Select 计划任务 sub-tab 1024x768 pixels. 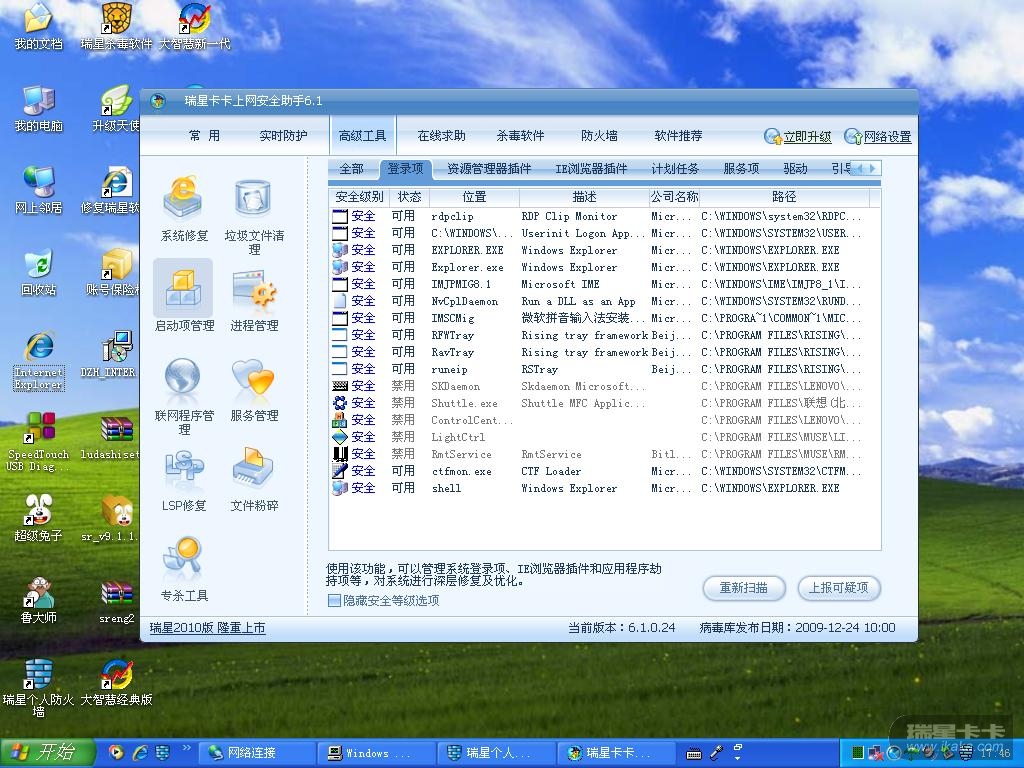[x=675, y=168]
